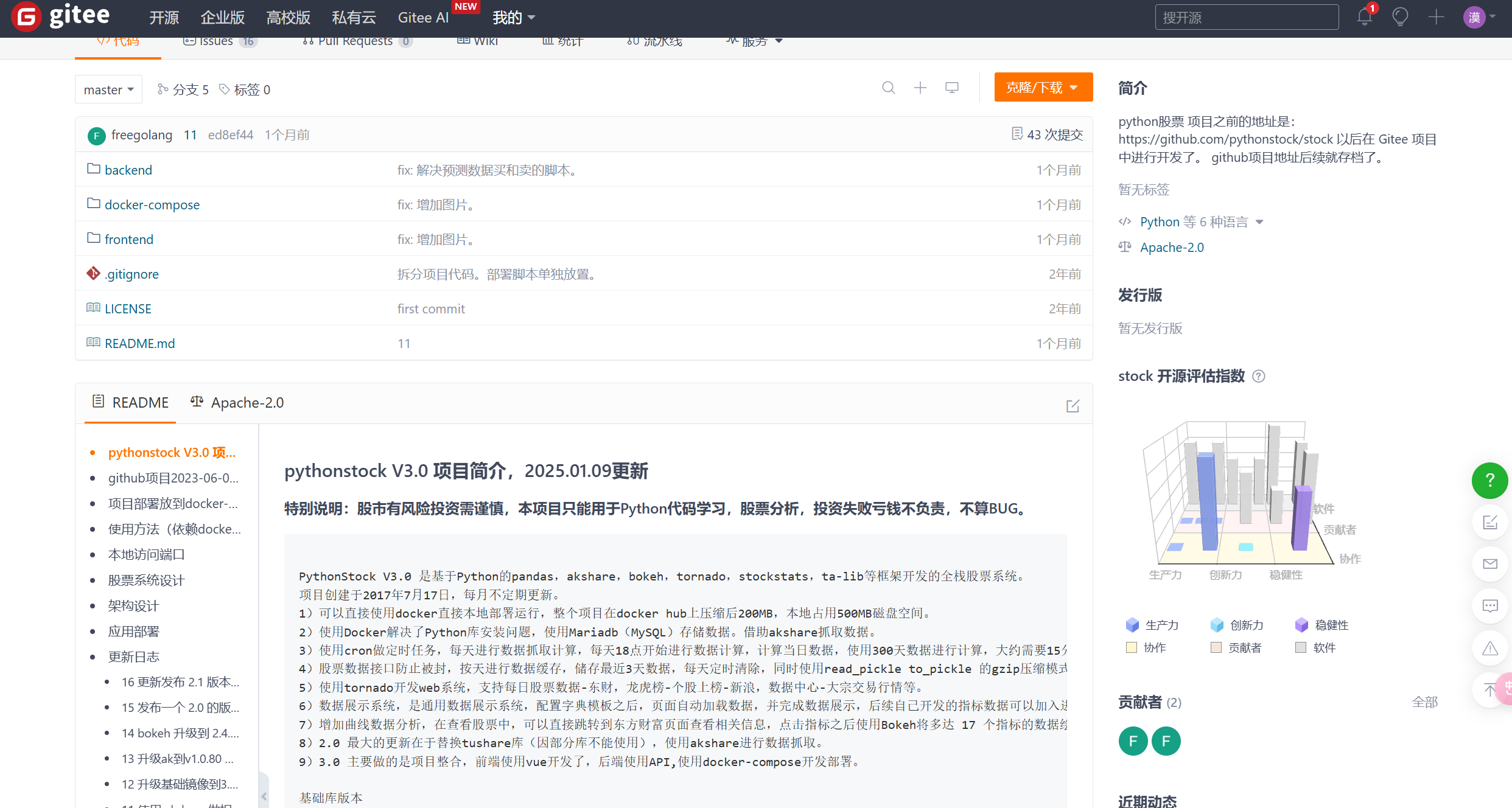Click the green help question mark button
The height and width of the screenshot is (808, 1512).
(x=1489, y=481)
